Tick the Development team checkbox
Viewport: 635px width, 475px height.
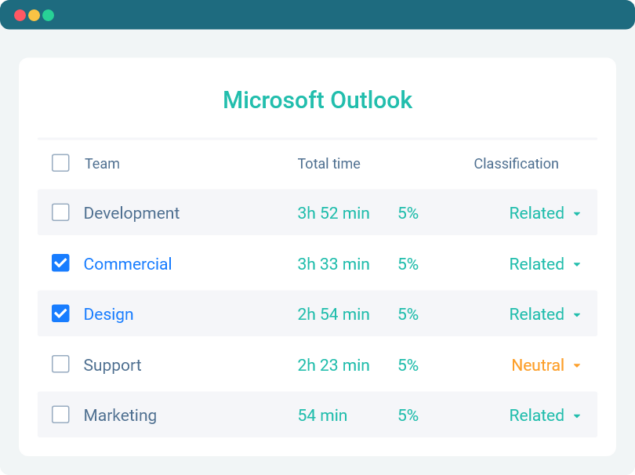[61, 212]
